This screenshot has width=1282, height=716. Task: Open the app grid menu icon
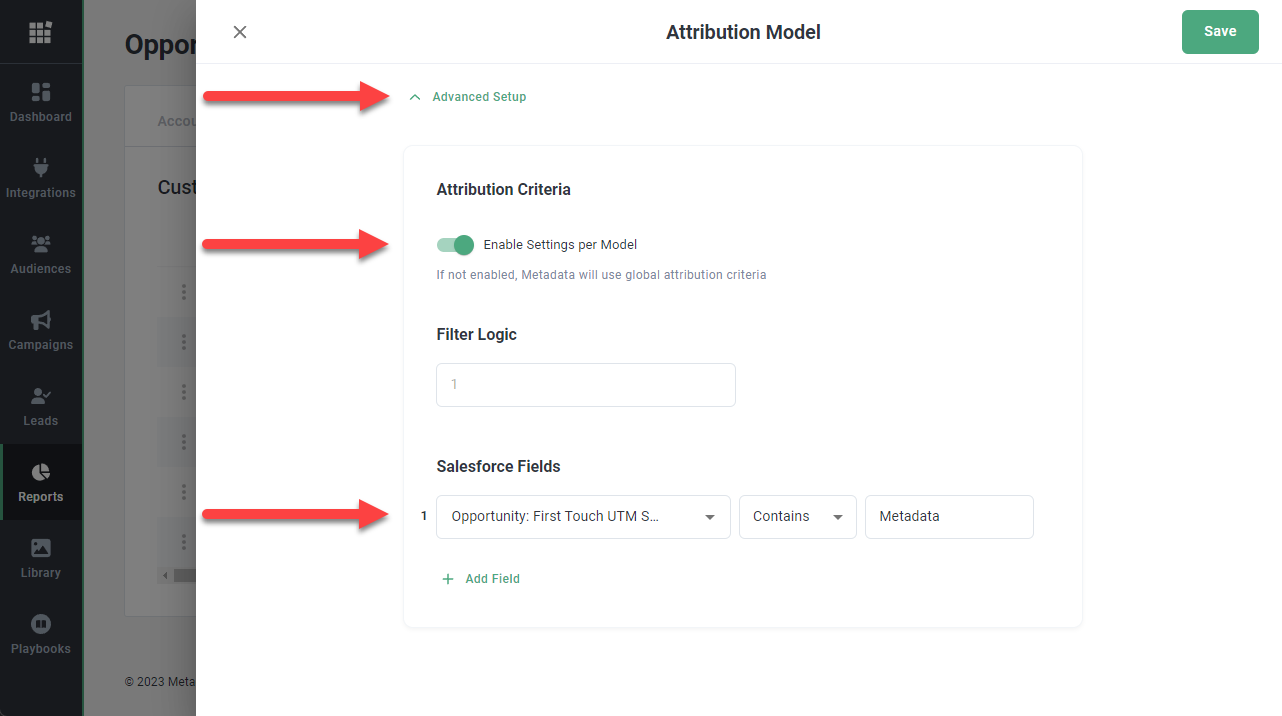click(x=40, y=32)
